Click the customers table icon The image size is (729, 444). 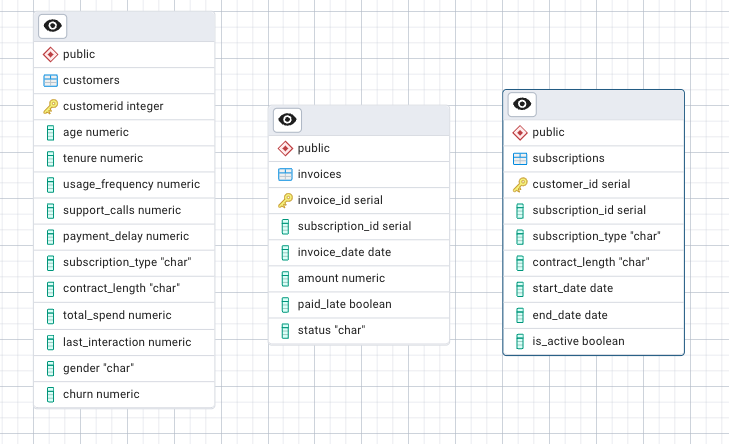[x=50, y=80]
